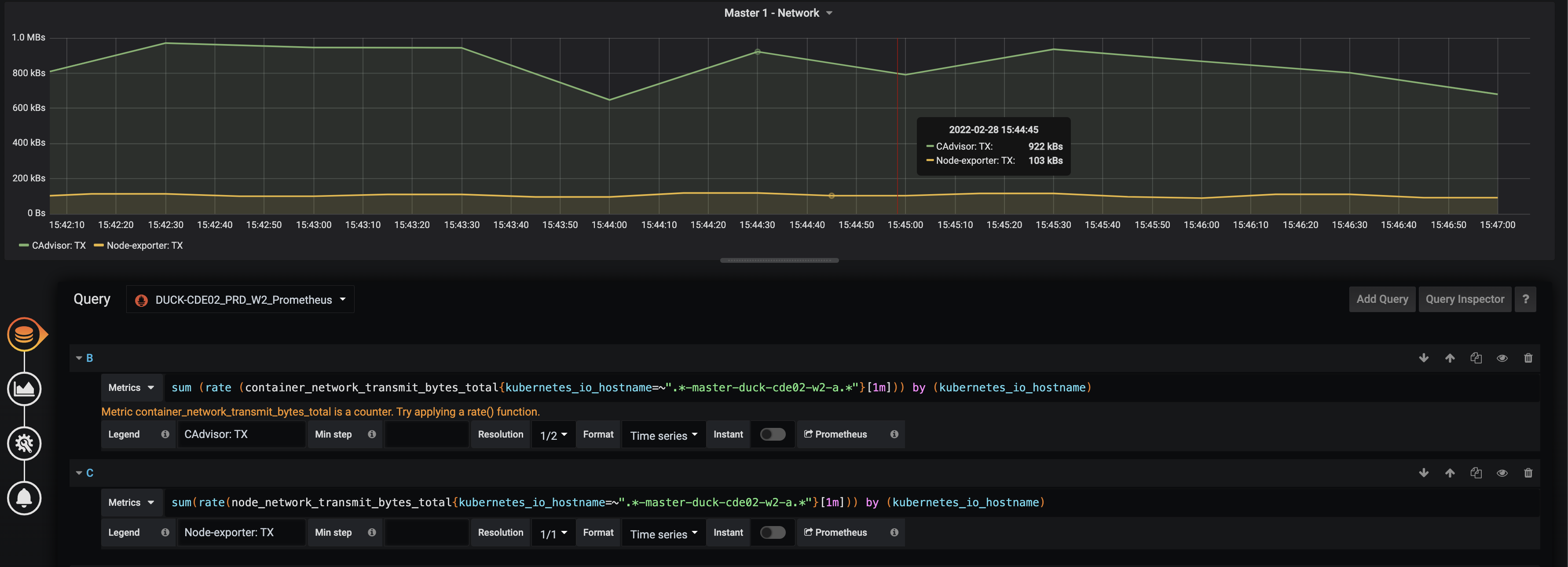1568x567 pixels.
Task: Open the Query Inspector
Action: coord(1465,299)
